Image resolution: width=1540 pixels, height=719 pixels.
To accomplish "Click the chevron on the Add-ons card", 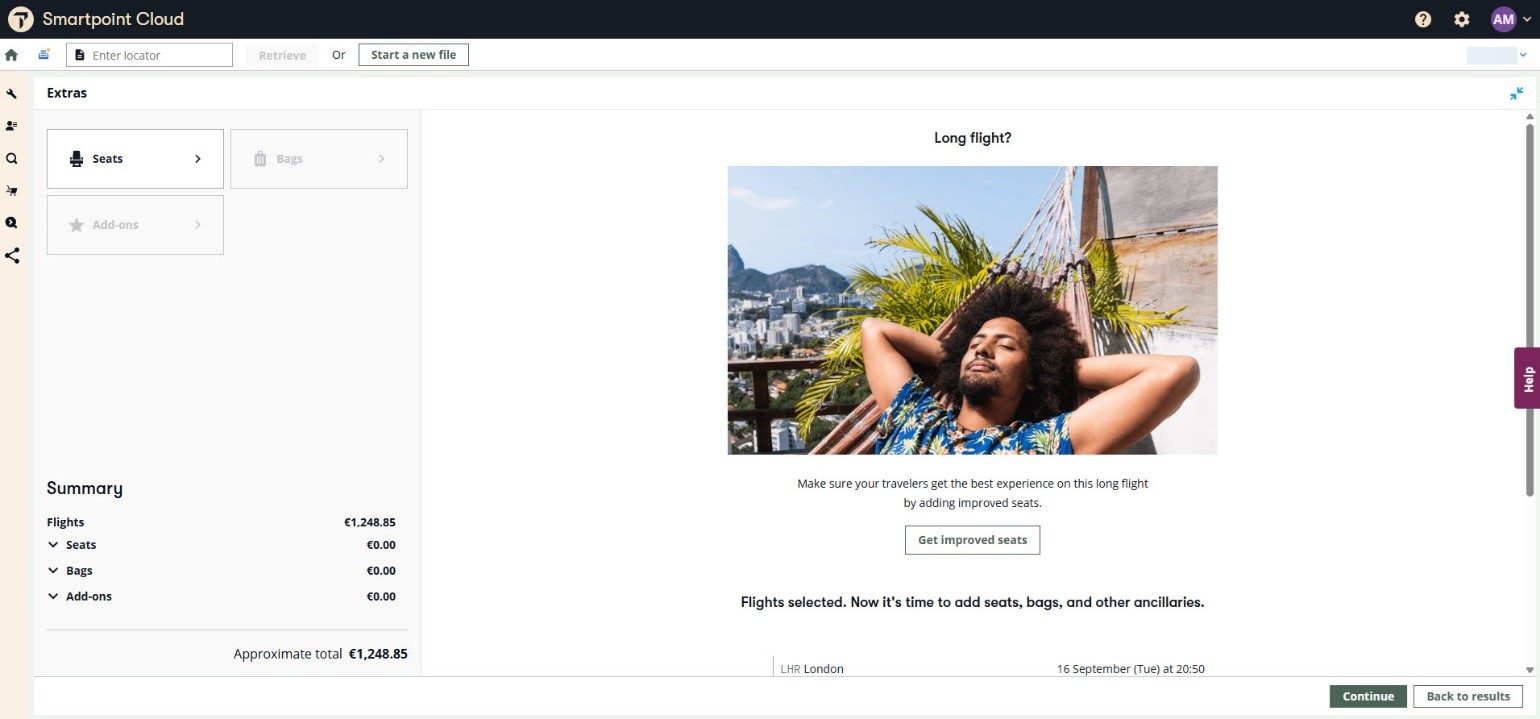I will point(198,225).
